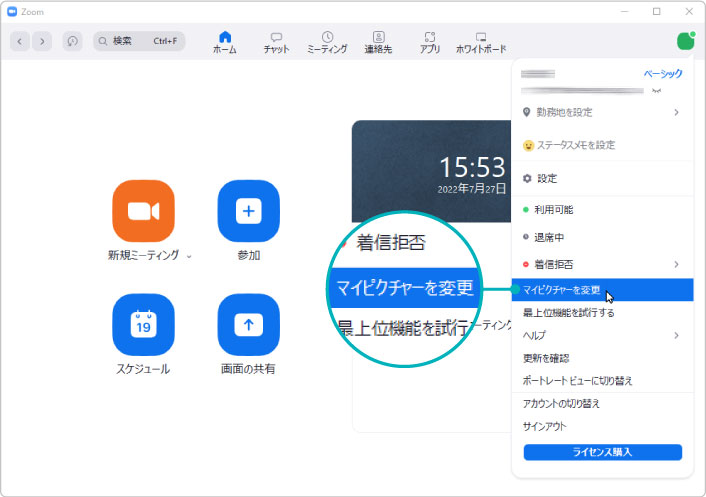Image resolution: width=706 pixels, height=497 pixels.
Task: Expand the Help submenu chevron
Action: tap(676, 335)
